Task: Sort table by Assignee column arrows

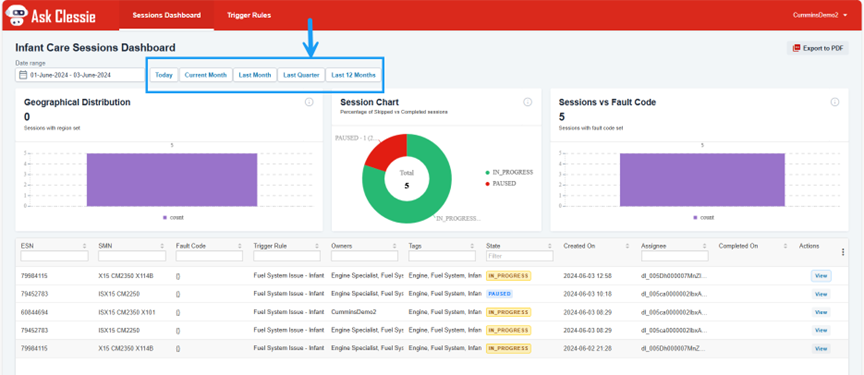Action: click(x=705, y=246)
